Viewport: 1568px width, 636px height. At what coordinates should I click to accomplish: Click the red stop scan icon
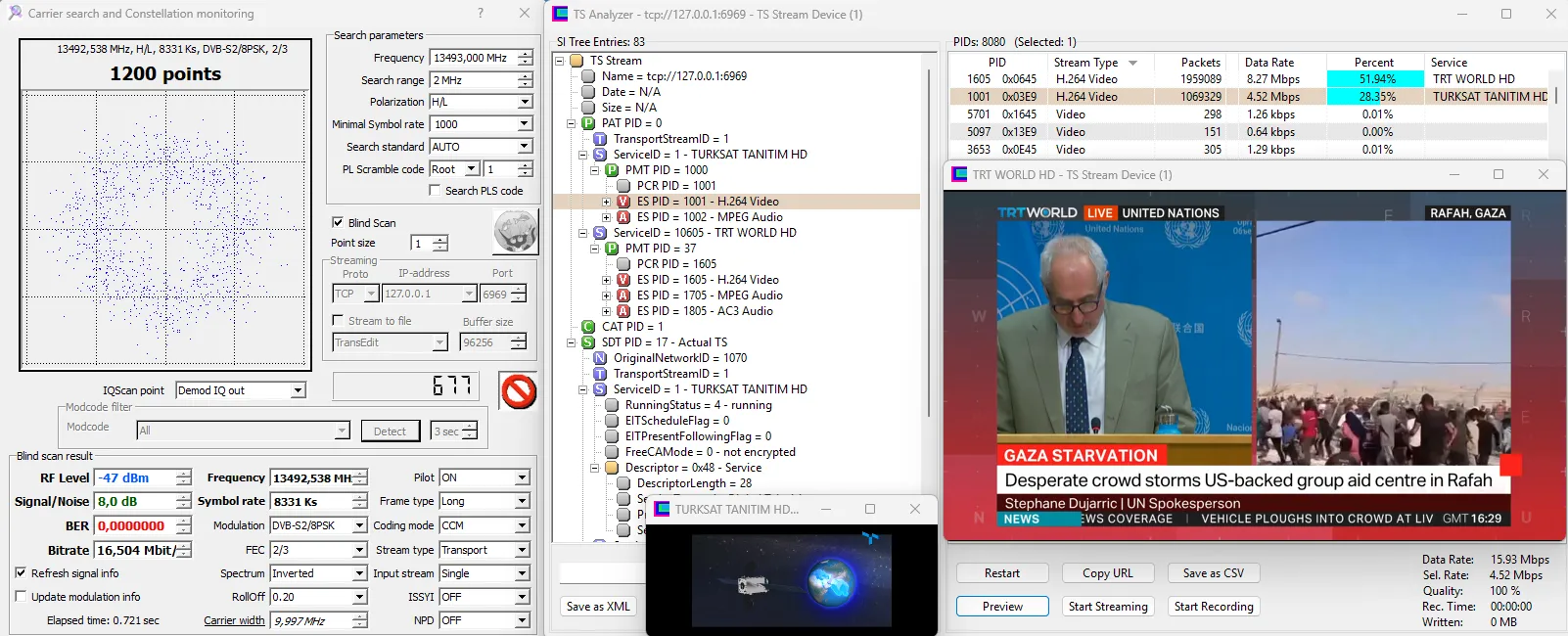click(518, 391)
